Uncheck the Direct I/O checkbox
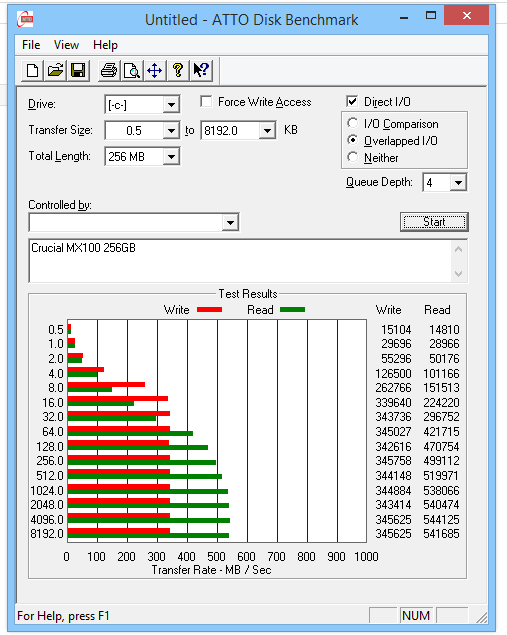Image resolution: width=507 pixels, height=635 pixels. click(352, 101)
